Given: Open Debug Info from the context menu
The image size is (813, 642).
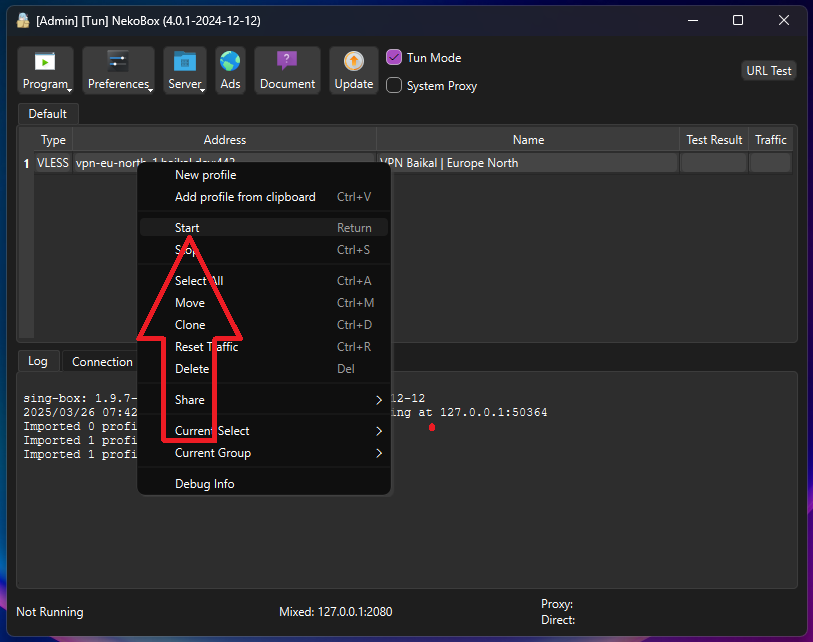Looking at the screenshot, I should click(x=264, y=484).
